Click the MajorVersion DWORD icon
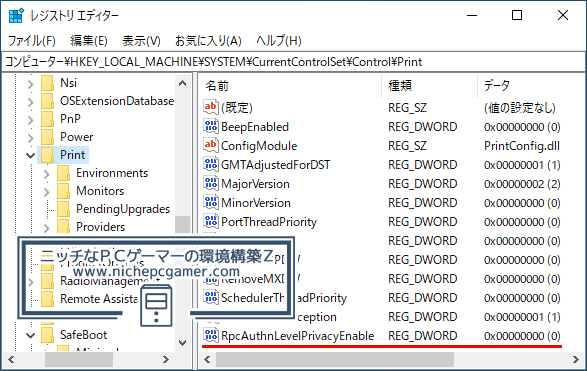 click(x=211, y=183)
